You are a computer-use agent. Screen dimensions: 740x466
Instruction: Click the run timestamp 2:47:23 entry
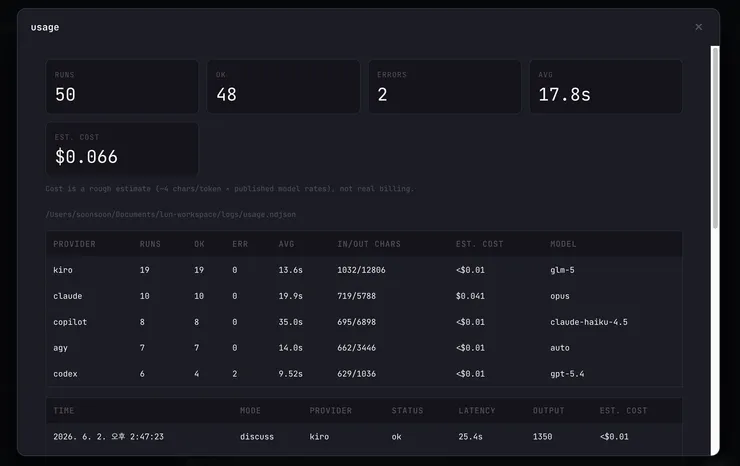[x=109, y=437]
